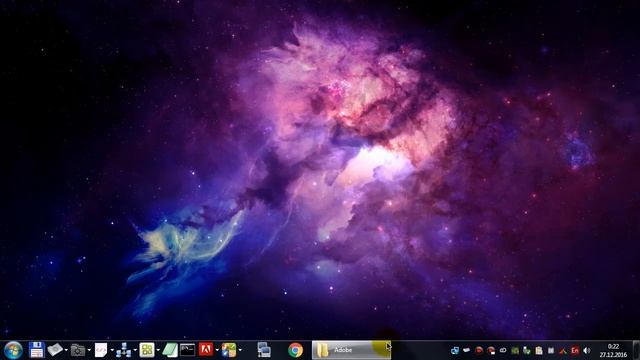Launch Google Chrome from taskbar
The image size is (640, 360).
pos(296,350)
